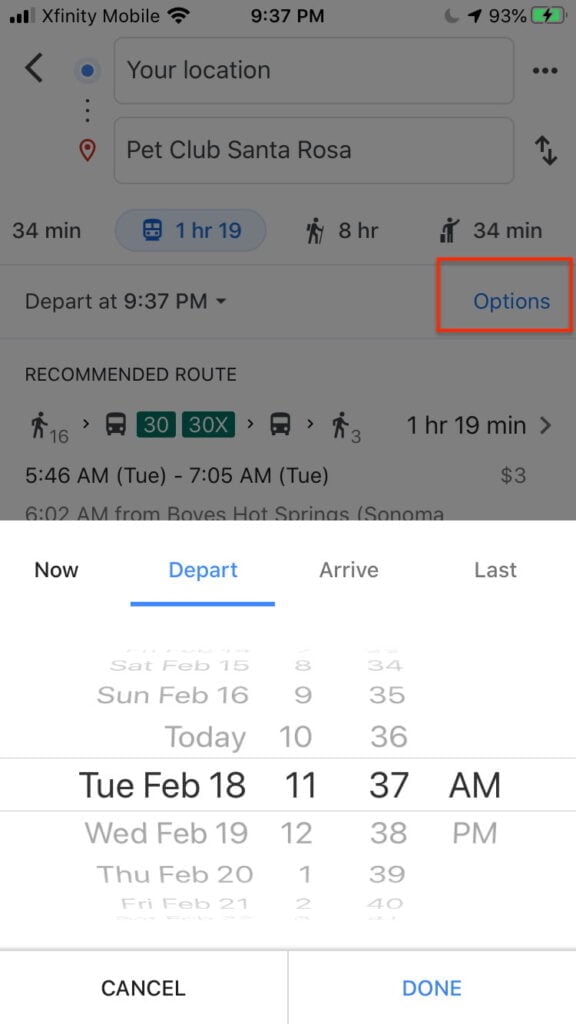Swap origin and destination with arrows icon
The height and width of the screenshot is (1024, 576).
546,150
